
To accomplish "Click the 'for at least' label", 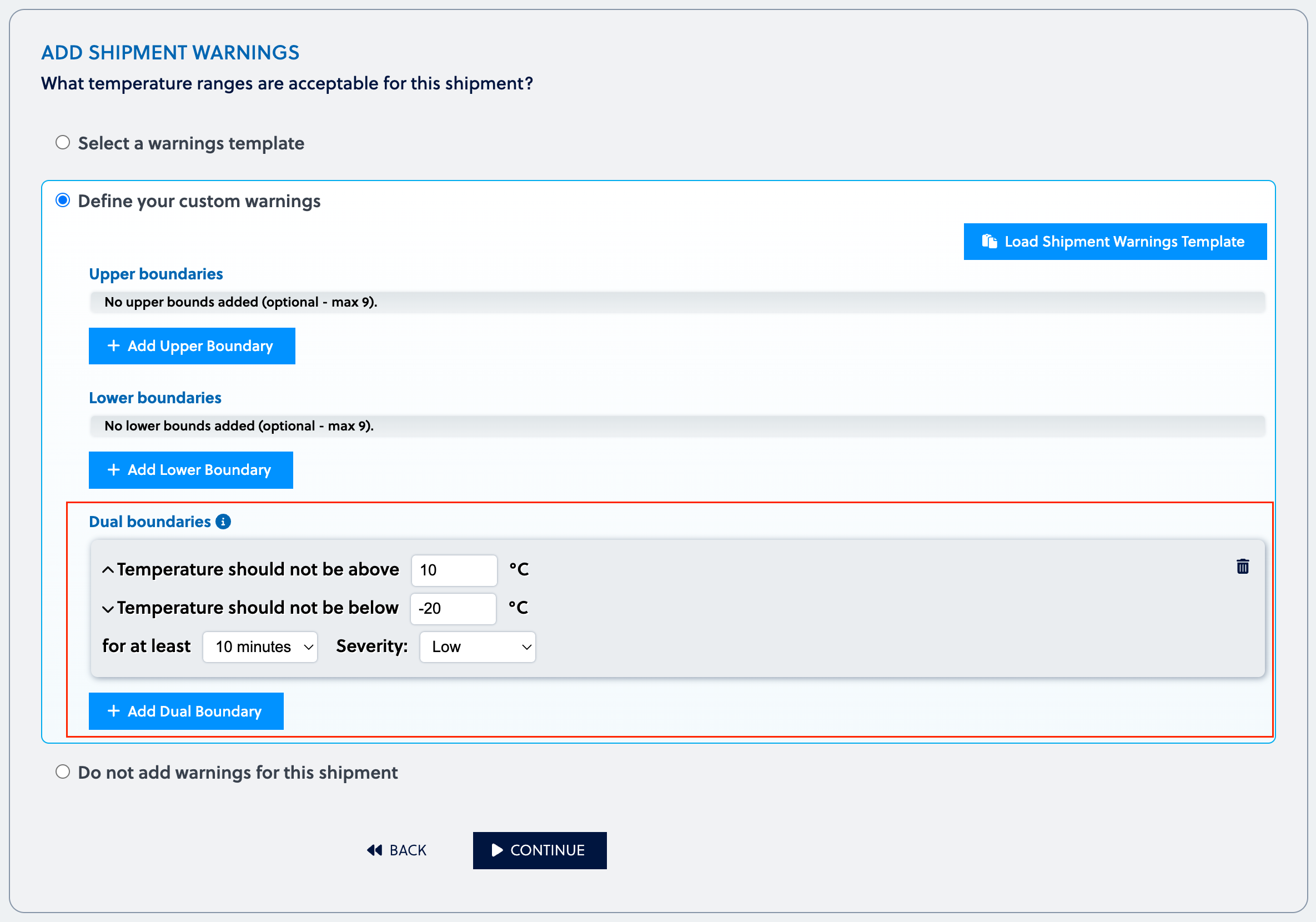I will tap(146, 646).
